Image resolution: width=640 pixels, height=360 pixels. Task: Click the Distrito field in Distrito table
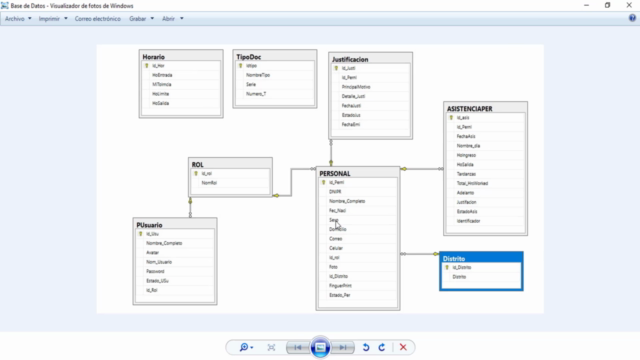pyautogui.click(x=459, y=277)
